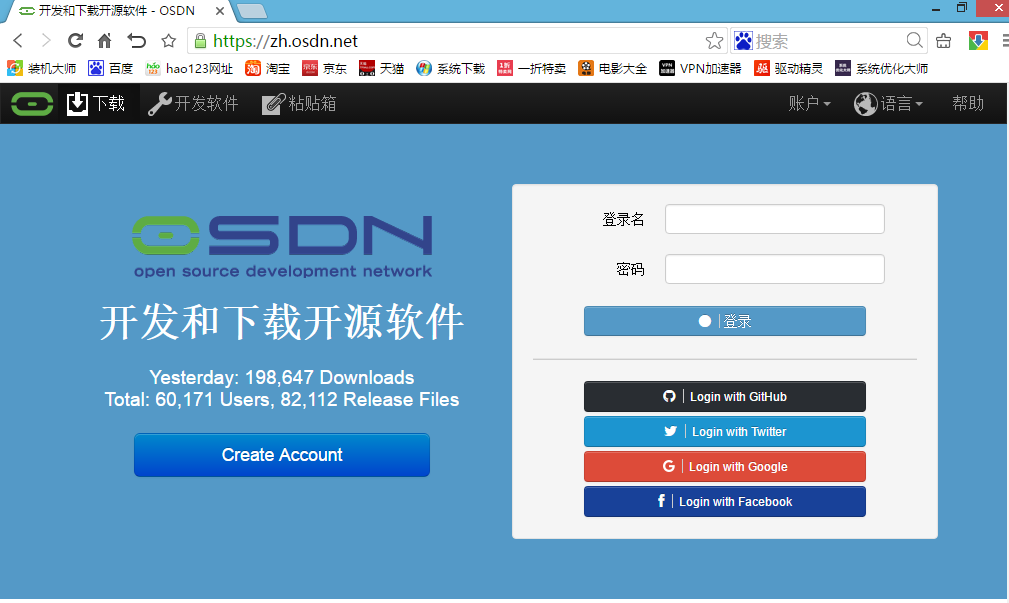1009x603 pixels.
Task: Open the colorful download extension icon
Action: (x=978, y=41)
